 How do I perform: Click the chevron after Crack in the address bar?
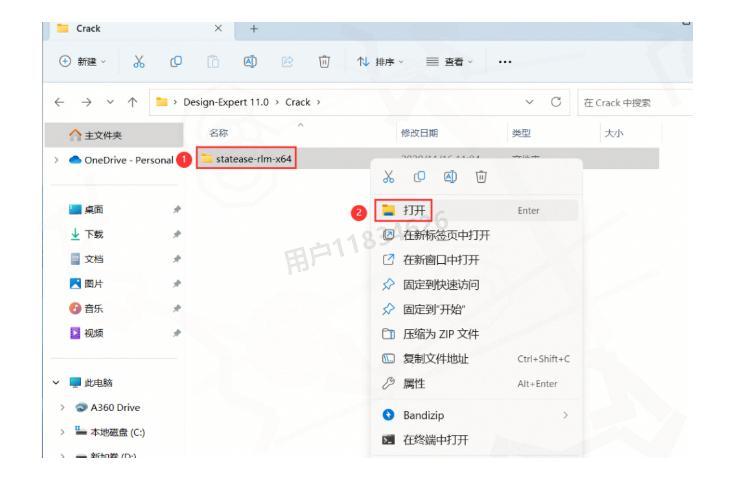tap(318, 102)
